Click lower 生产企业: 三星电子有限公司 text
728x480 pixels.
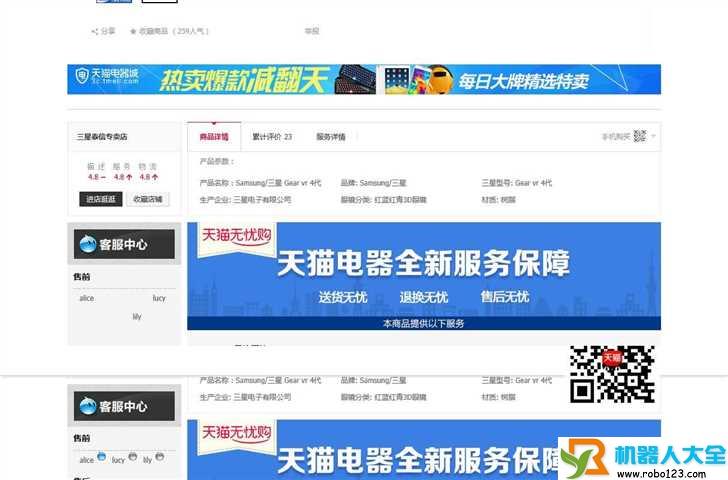coord(246,397)
